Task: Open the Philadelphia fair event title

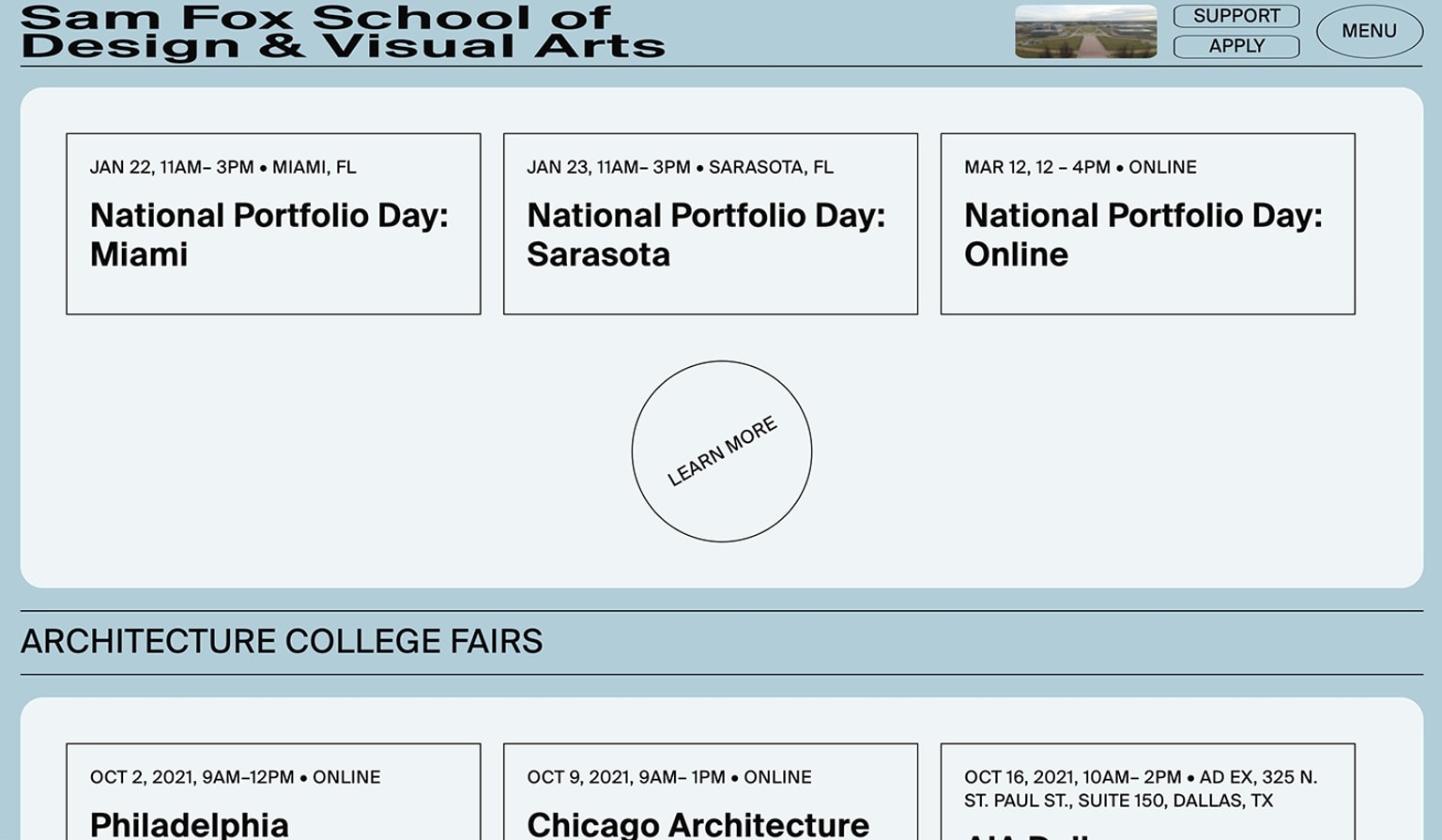Action: pos(189,824)
